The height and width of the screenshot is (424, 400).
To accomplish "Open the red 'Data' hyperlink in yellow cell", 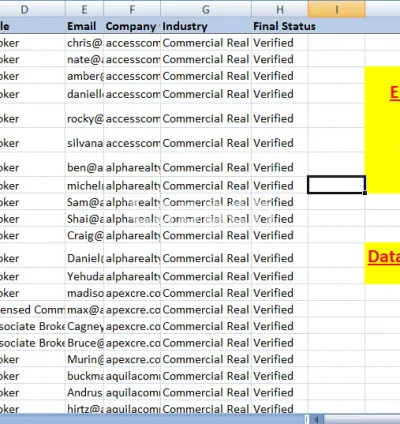I will click(384, 257).
